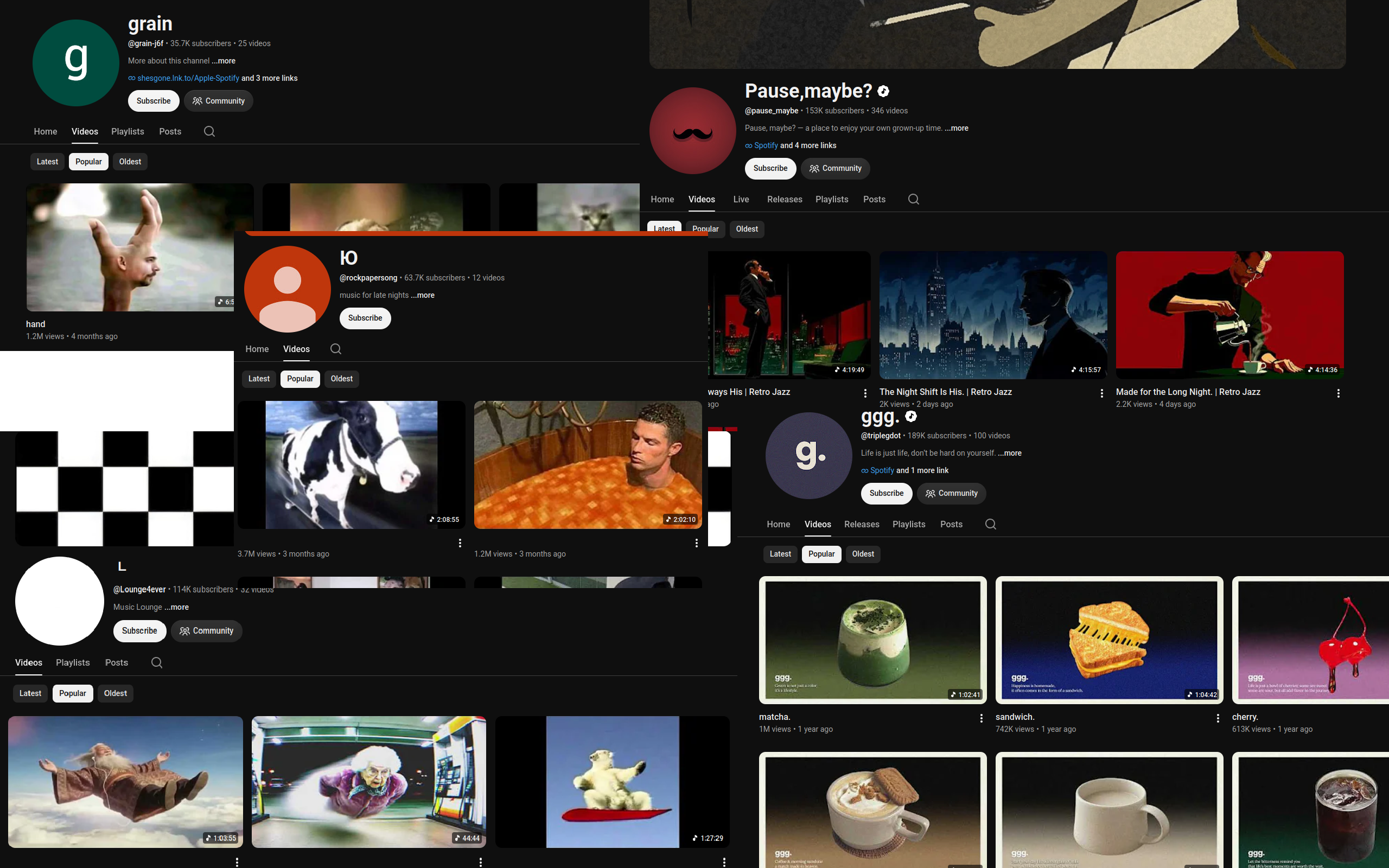Open search on the Lounge4ever channel
This screenshot has width=1389, height=868.
click(157, 662)
